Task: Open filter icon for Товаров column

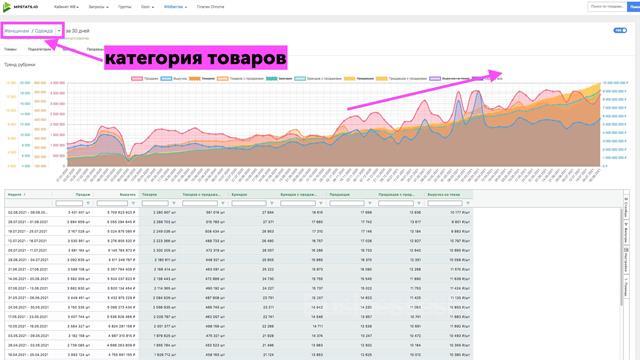Action: click(174, 203)
